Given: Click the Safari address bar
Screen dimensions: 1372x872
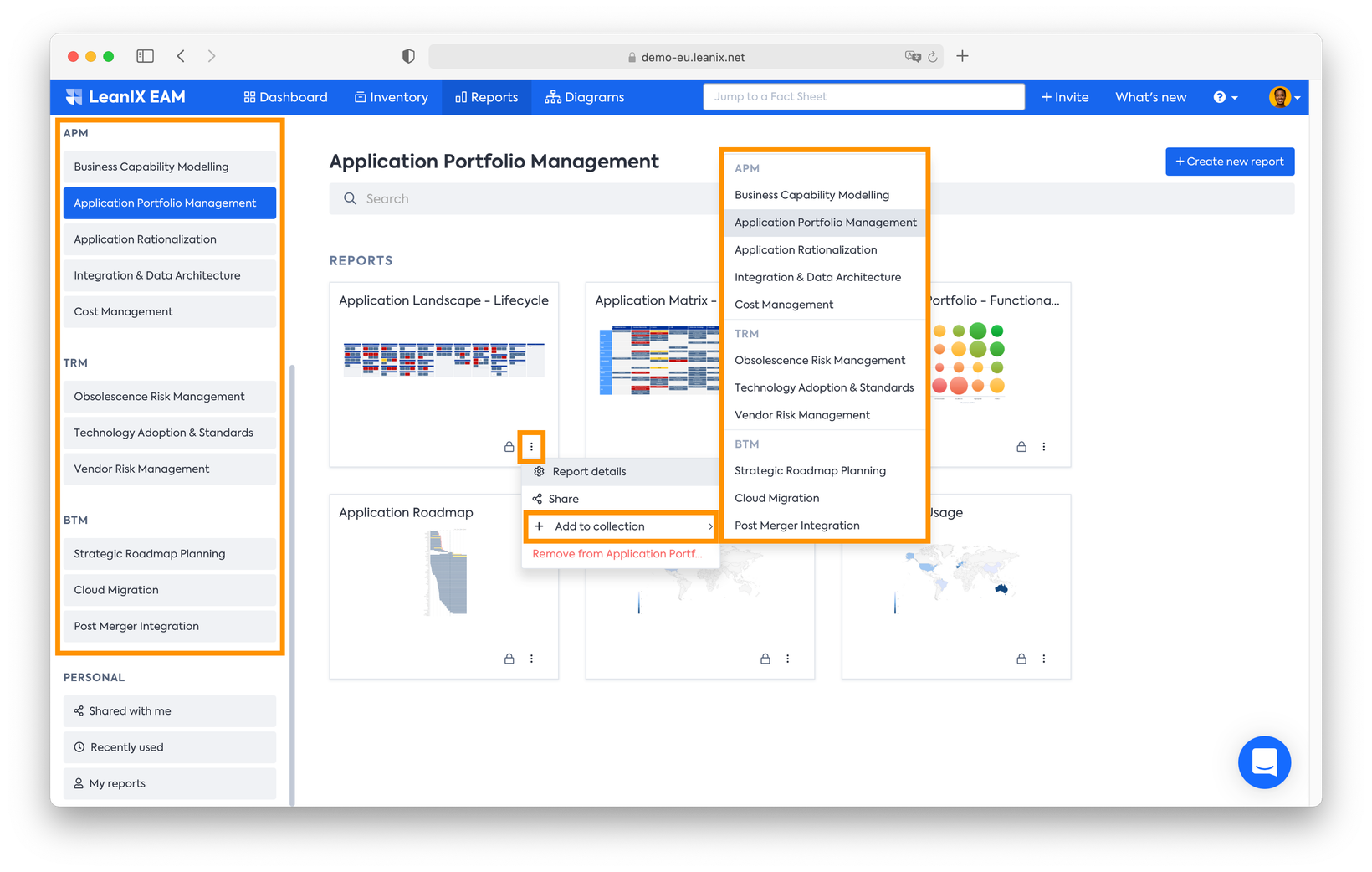Looking at the screenshot, I should coord(686,57).
